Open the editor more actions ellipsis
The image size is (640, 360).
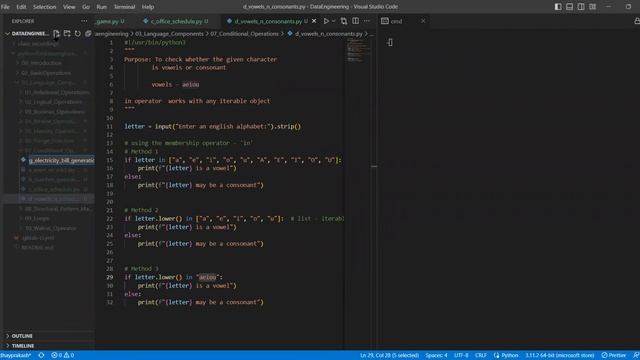pos(367,21)
